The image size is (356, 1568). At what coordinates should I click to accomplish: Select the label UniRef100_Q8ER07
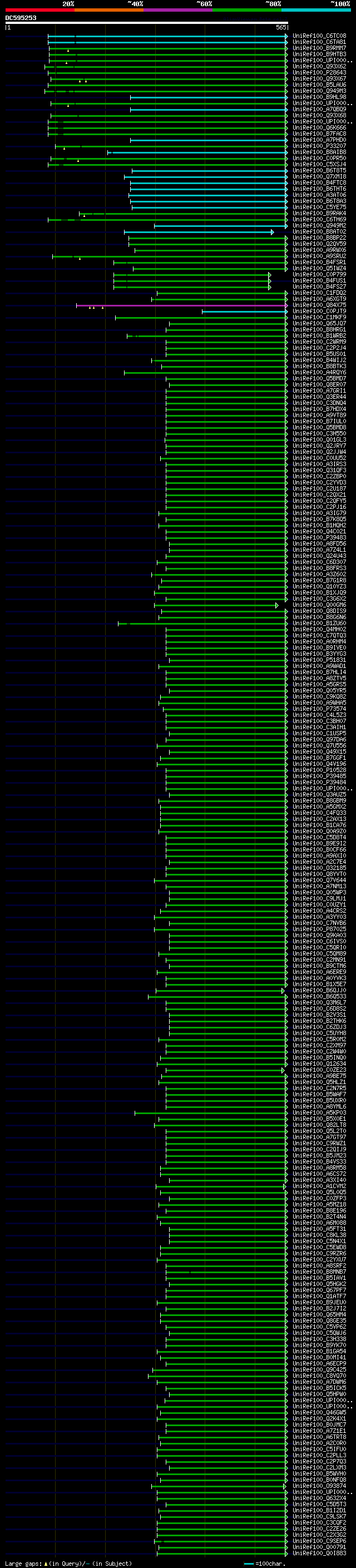coord(319,385)
